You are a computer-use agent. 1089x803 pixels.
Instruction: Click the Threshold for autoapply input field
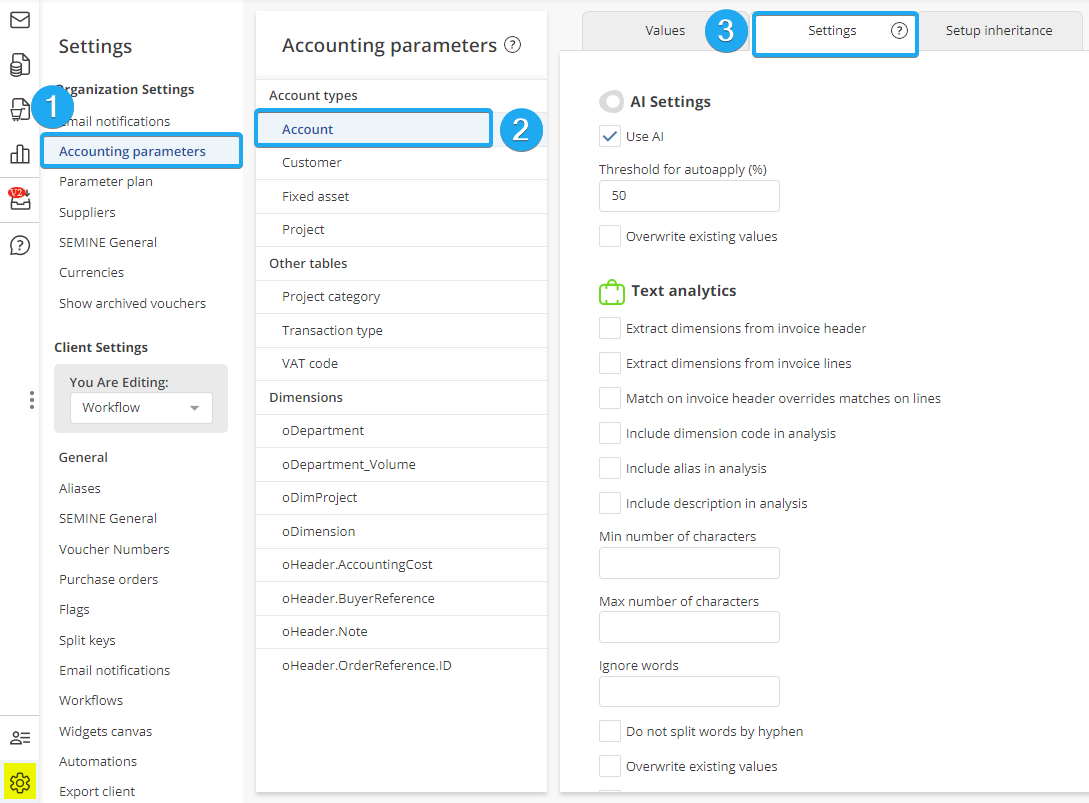[689, 196]
